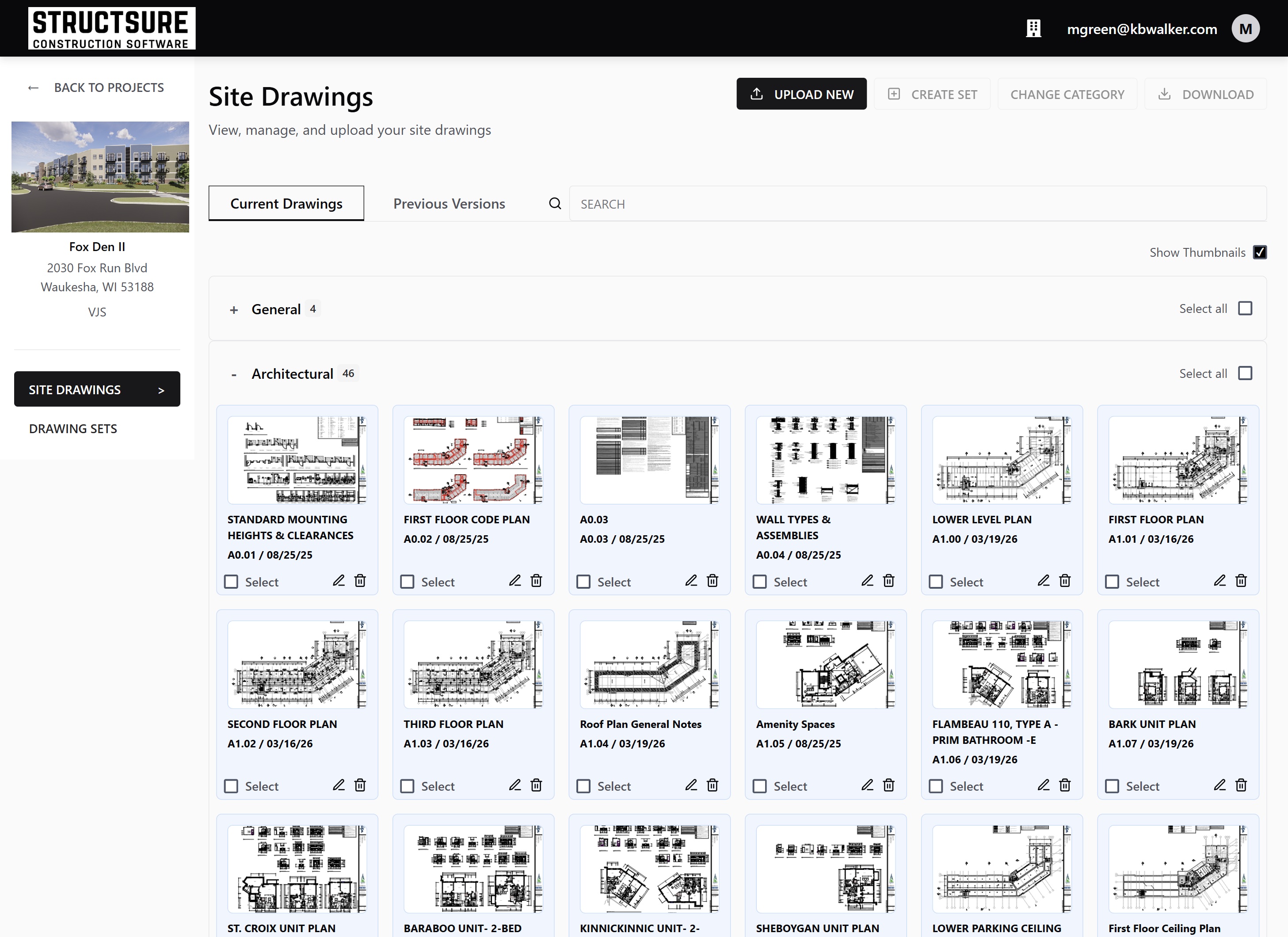Select the A0.04 Wall Types checkbox
Image resolution: width=1288 pixels, height=937 pixels.
759,582
